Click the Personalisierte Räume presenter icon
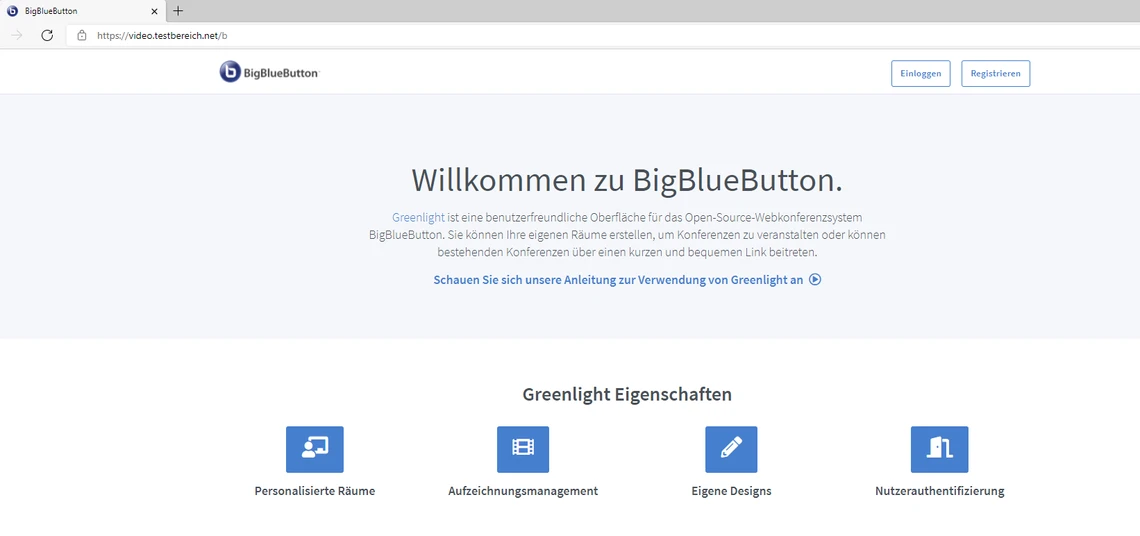The image size is (1140, 536). (x=314, y=449)
